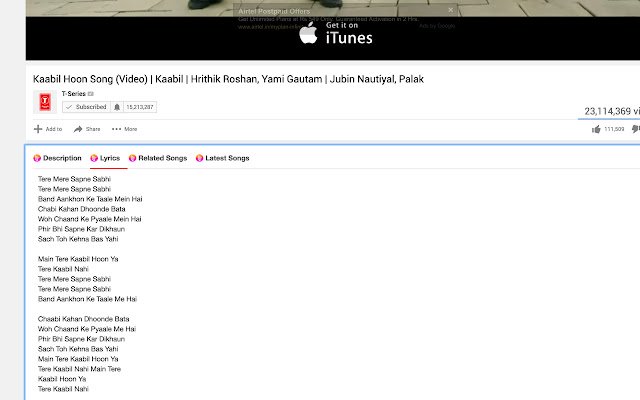Close the Airtel Postpaid Offers ad

coord(450,10)
